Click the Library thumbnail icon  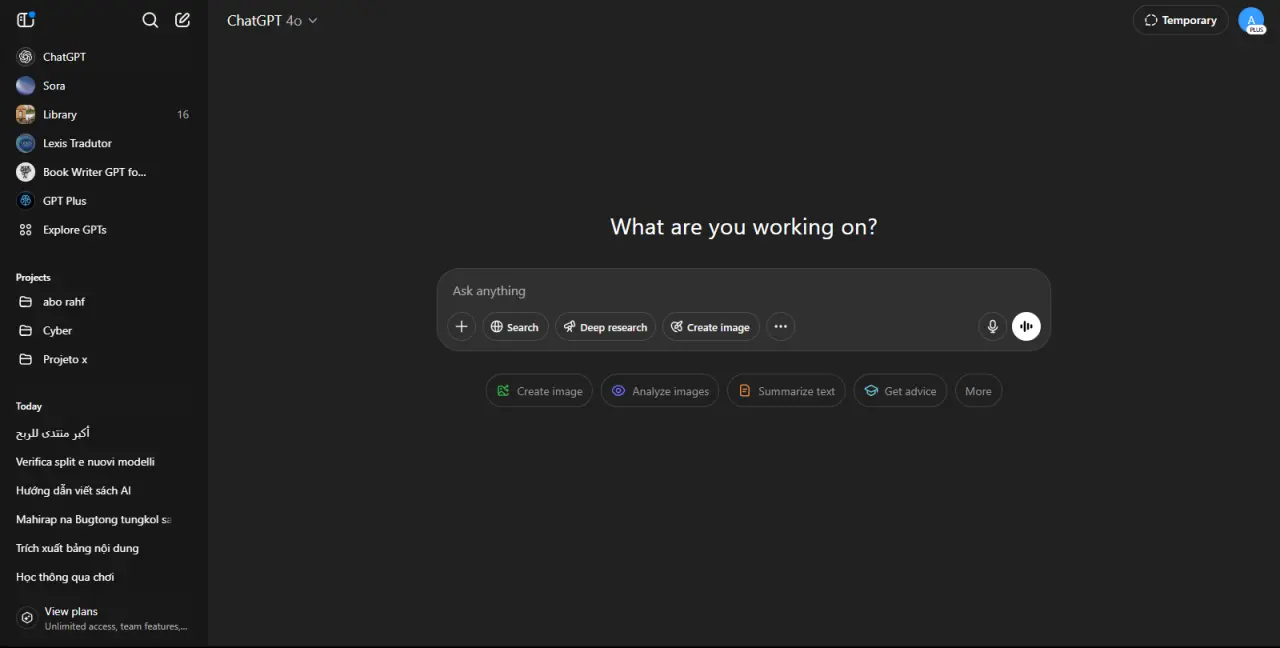tap(26, 115)
